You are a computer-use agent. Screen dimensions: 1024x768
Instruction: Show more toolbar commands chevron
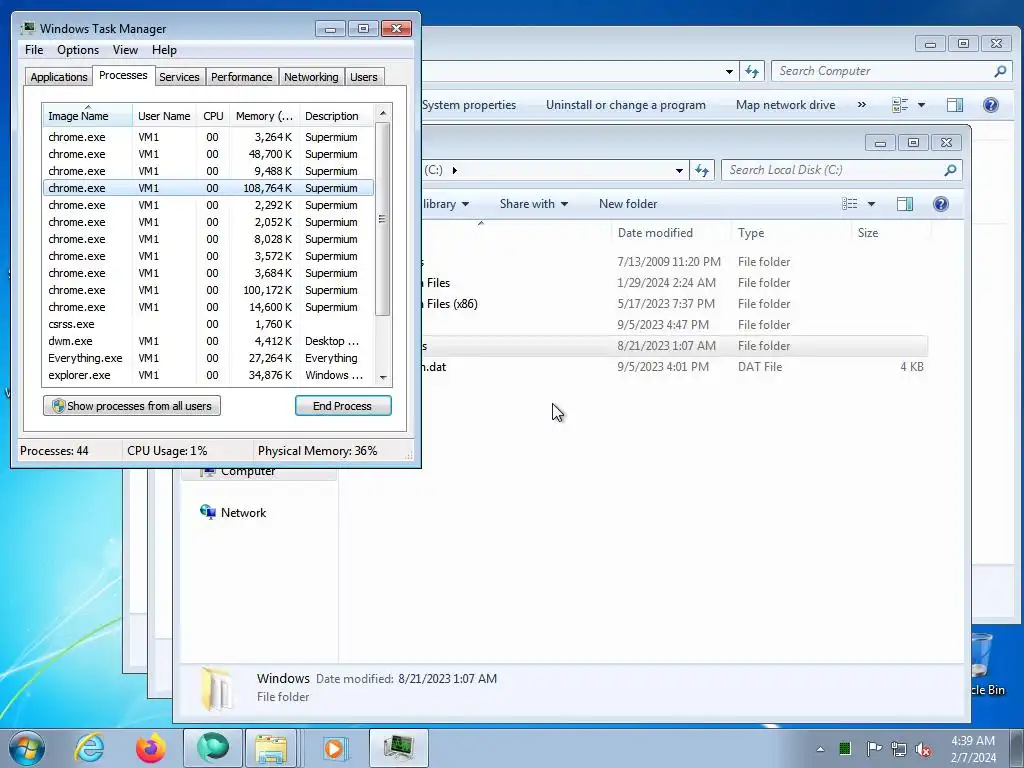point(861,104)
